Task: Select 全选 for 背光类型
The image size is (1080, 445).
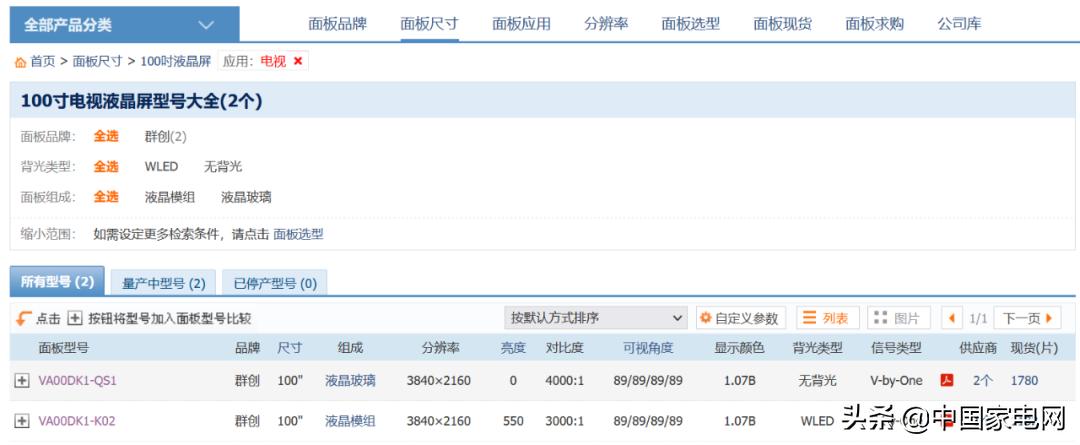Action: [x=106, y=167]
